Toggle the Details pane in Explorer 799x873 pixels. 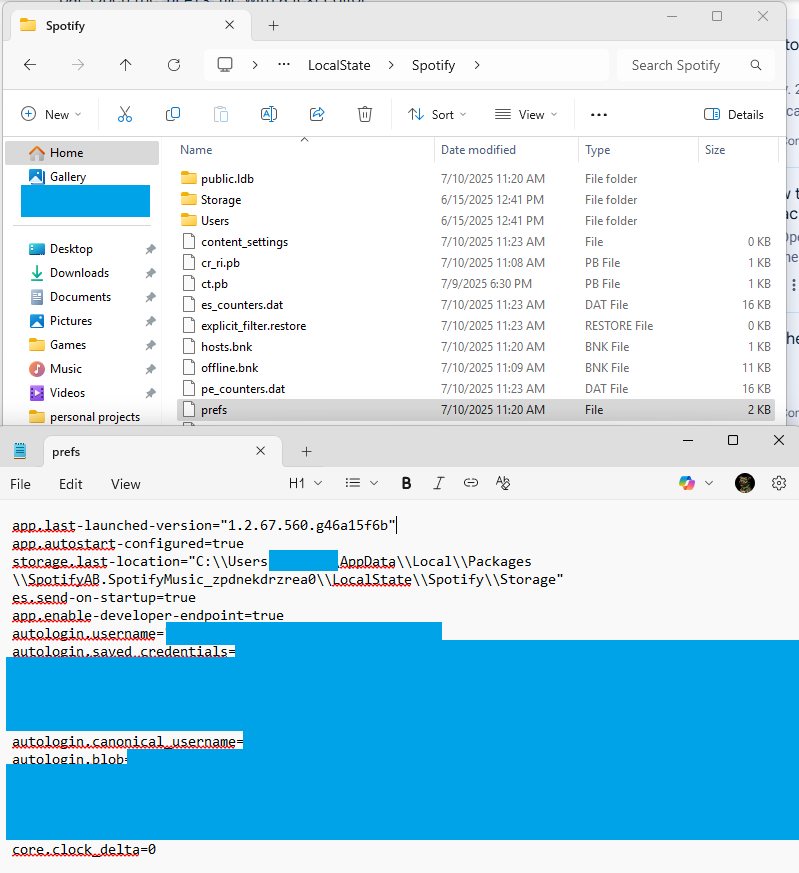[x=734, y=115]
